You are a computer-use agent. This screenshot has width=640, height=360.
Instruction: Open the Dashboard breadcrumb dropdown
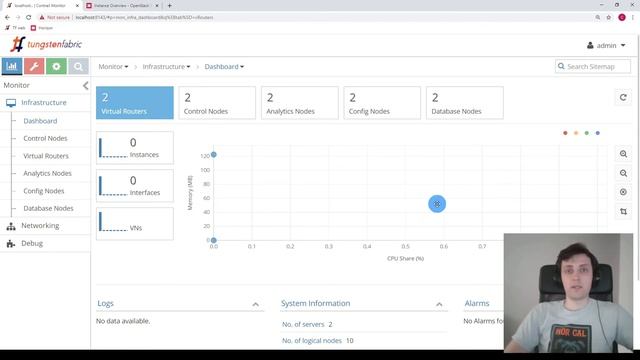[224, 67]
